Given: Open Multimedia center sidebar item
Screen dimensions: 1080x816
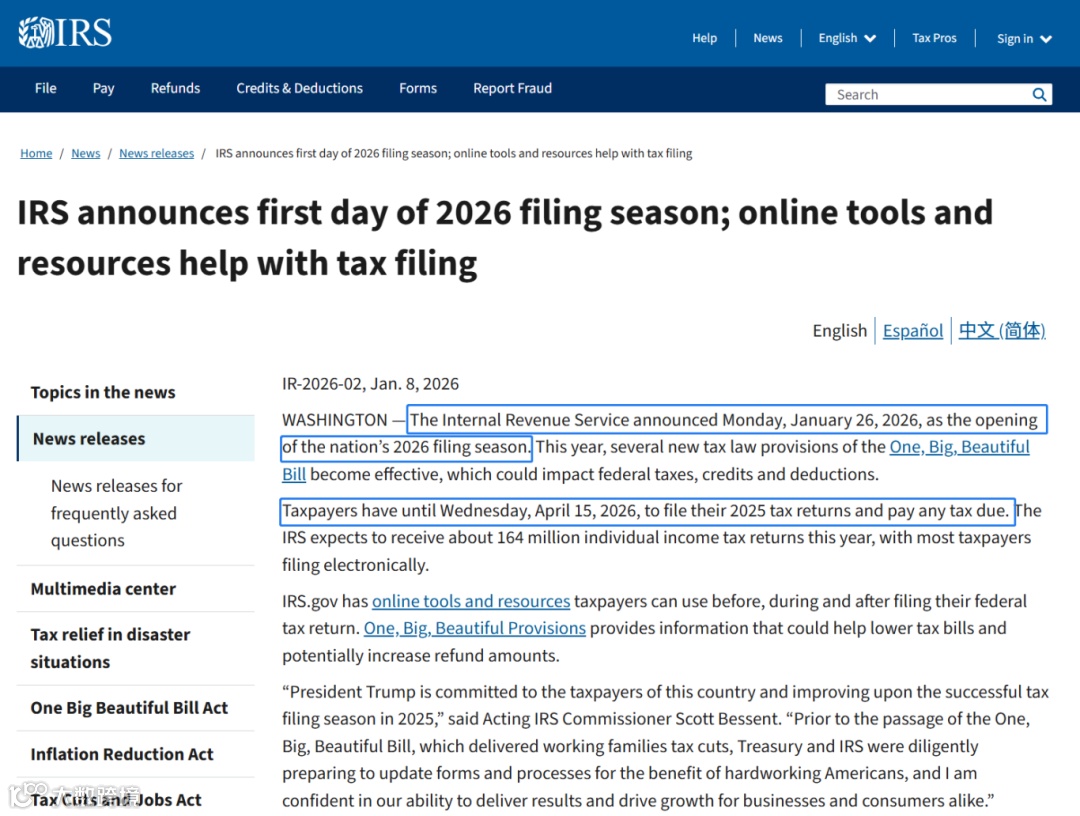Looking at the screenshot, I should [103, 589].
